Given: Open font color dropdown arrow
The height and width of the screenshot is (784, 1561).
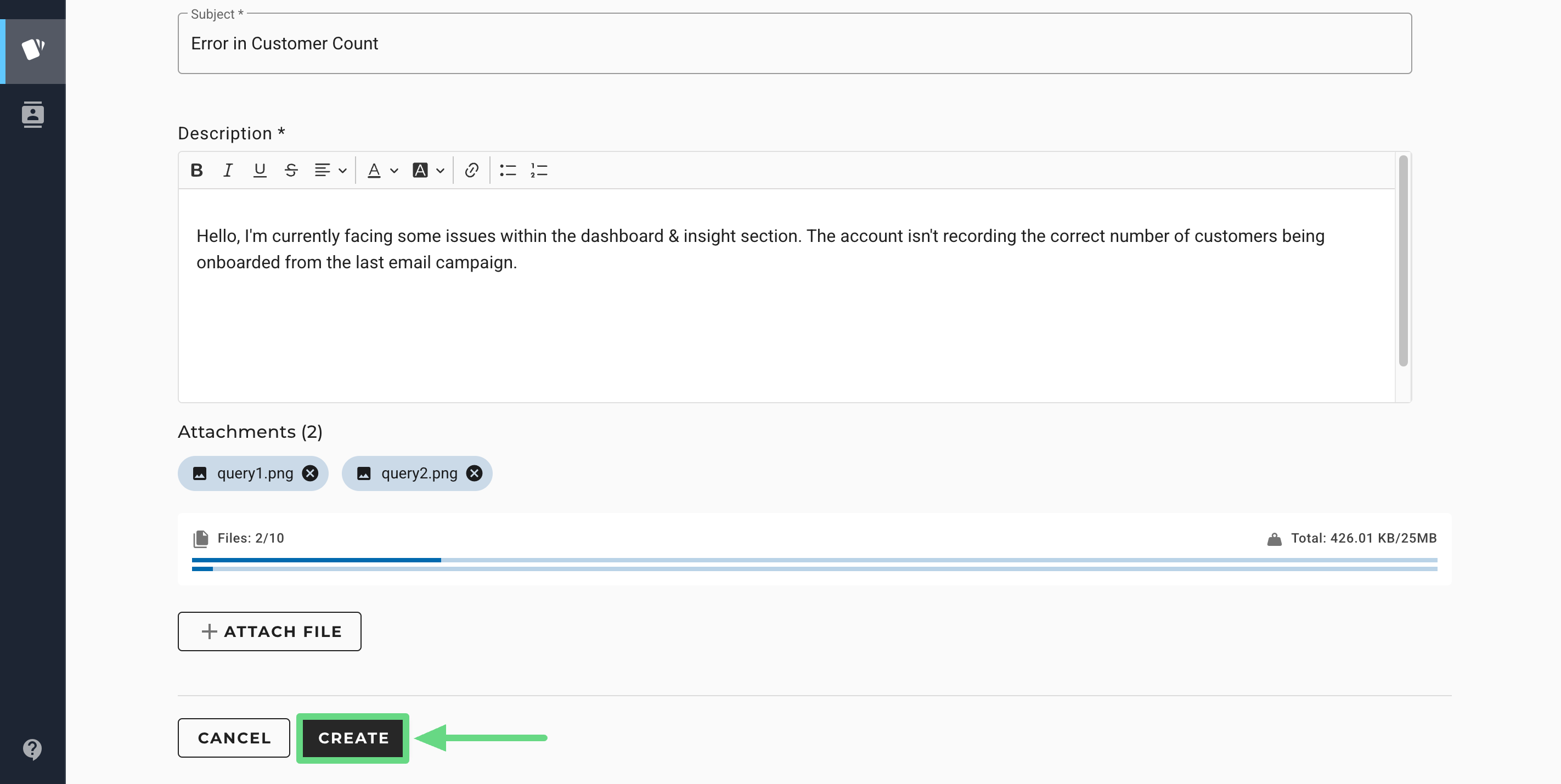Looking at the screenshot, I should (x=394, y=171).
